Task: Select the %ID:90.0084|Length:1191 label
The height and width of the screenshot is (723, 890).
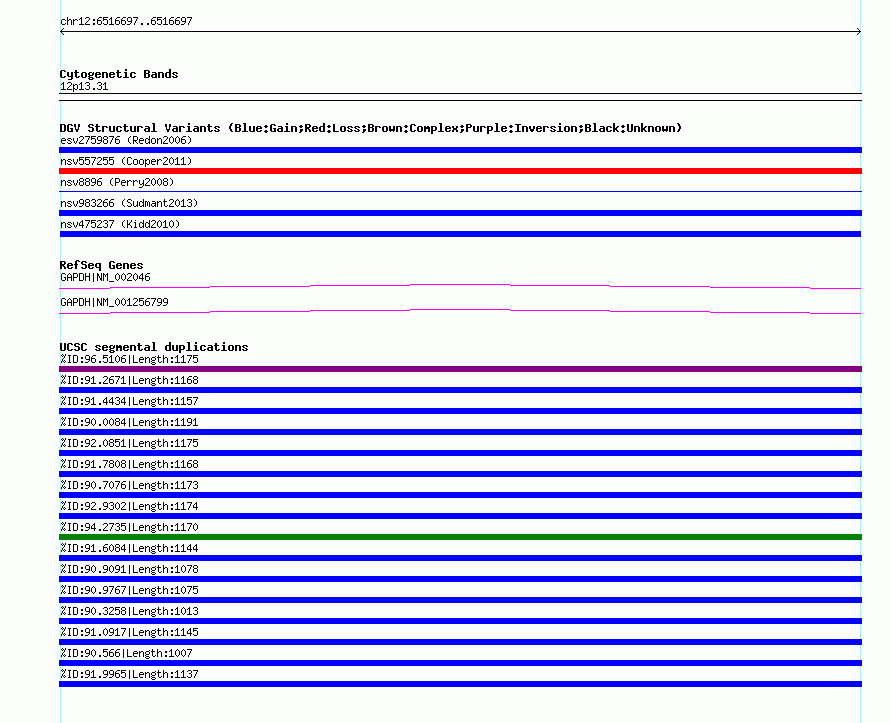Action: pos(129,422)
